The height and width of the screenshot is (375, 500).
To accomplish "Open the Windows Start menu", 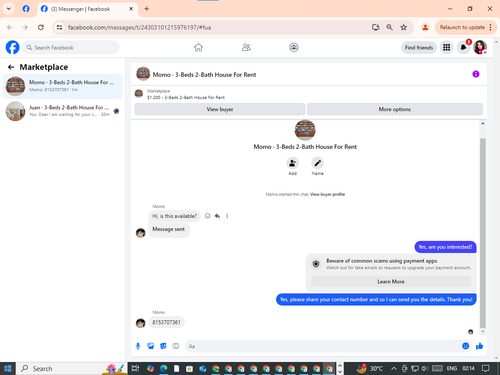I will point(8,368).
